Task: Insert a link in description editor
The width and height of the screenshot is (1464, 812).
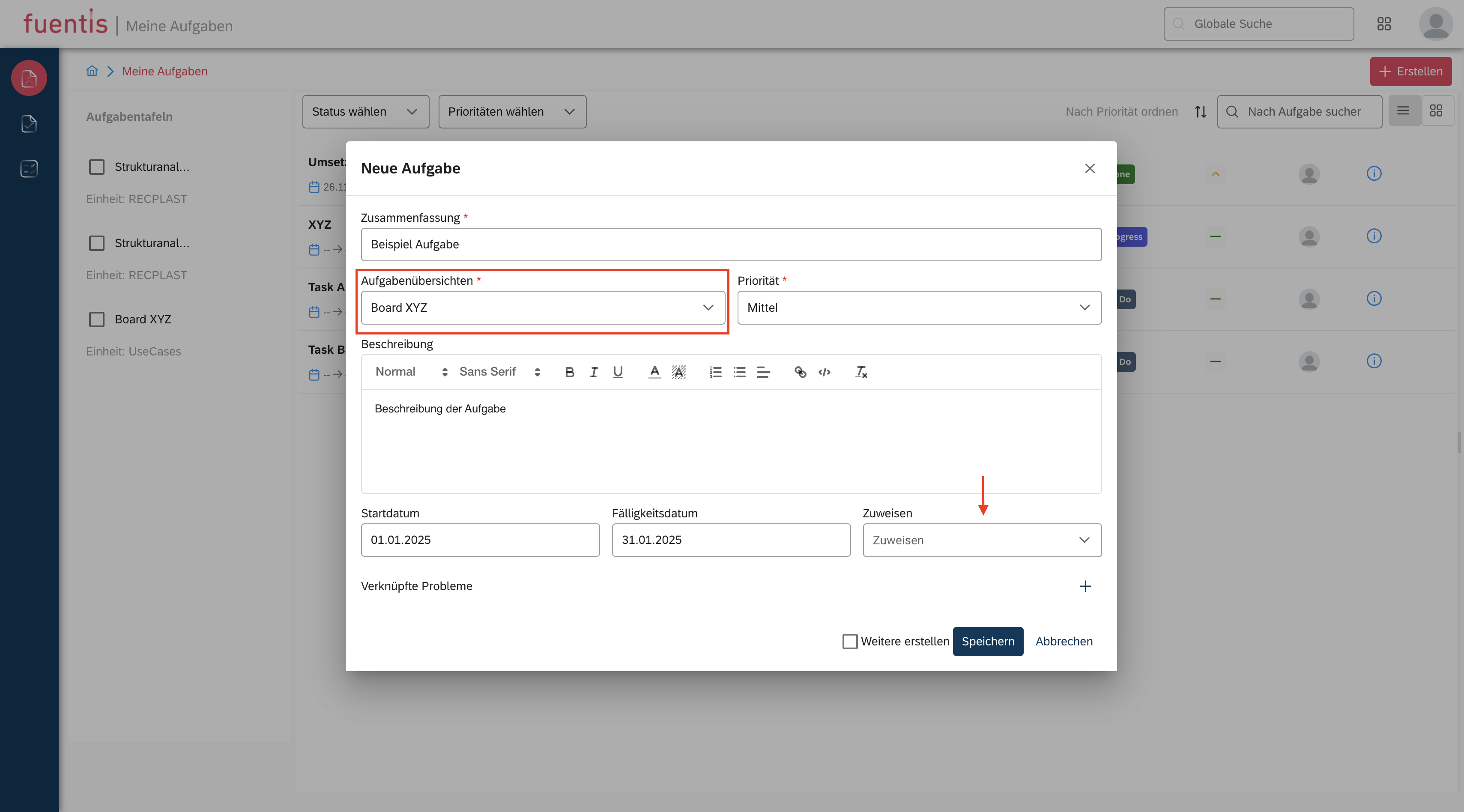Action: point(800,372)
